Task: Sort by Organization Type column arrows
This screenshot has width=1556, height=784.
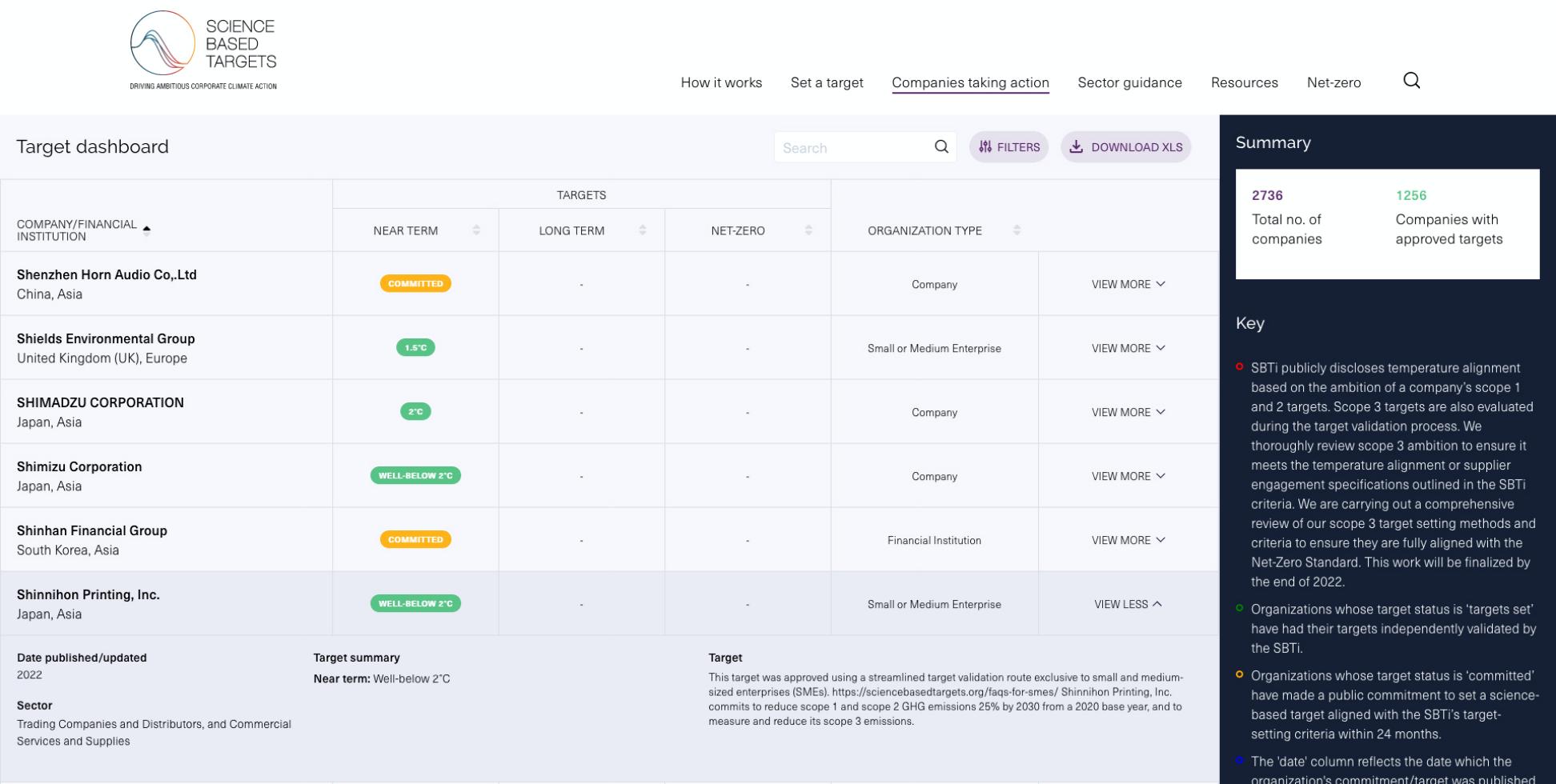Action: coord(1017,230)
